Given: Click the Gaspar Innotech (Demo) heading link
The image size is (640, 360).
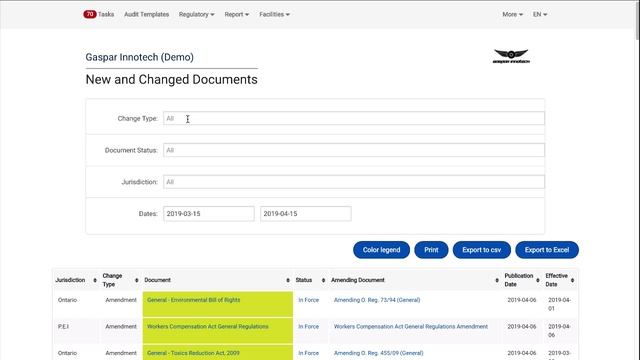Looking at the screenshot, I should [x=140, y=57].
